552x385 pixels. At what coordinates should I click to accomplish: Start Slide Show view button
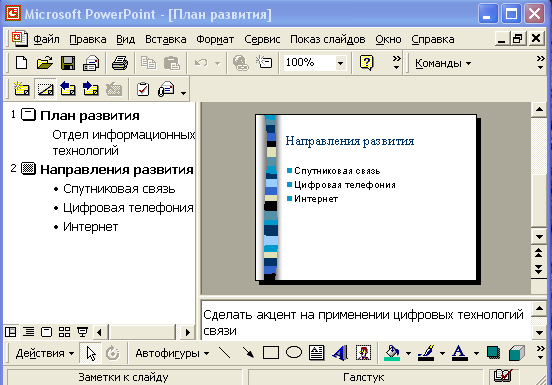(x=82, y=332)
